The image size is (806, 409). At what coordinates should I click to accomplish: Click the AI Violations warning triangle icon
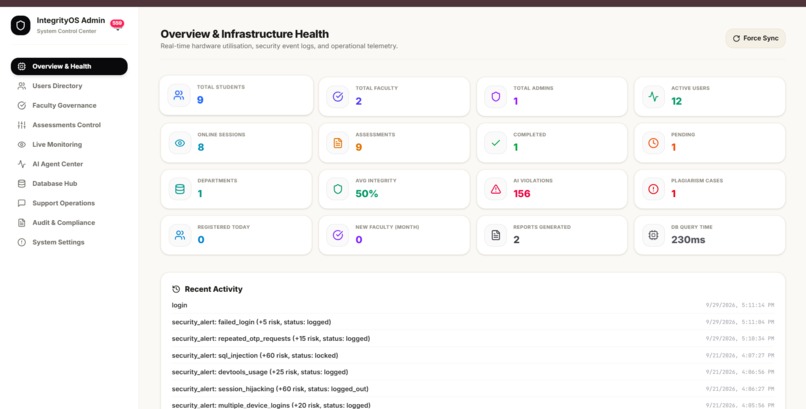tap(496, 189)
